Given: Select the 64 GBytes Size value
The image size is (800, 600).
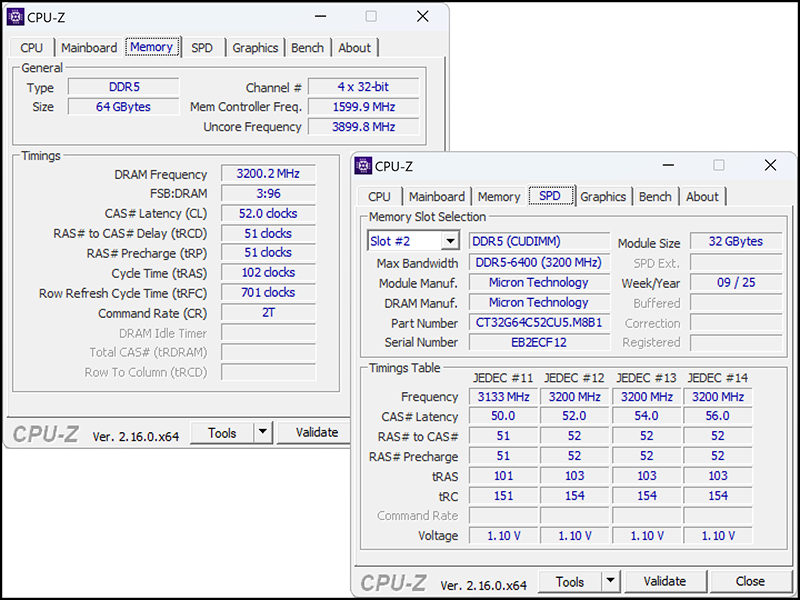Looking at the screenshot, I should point(124,107).
